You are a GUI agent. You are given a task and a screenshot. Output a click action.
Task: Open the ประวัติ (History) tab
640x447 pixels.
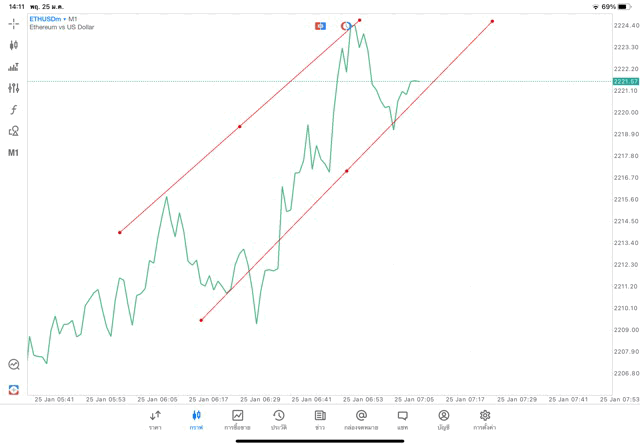(278, 420)
